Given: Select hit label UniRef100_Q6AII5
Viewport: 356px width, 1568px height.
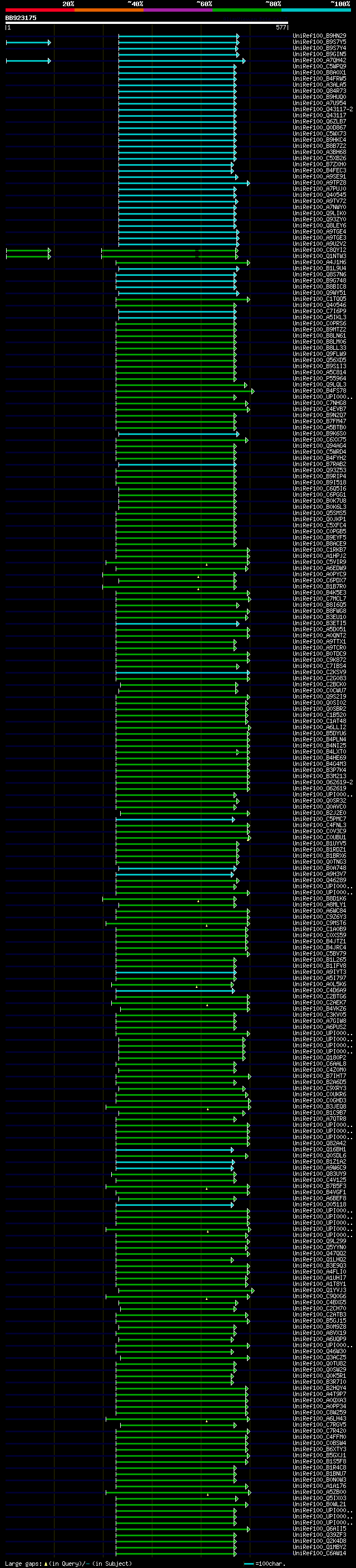Looking at the screenshot, I should coord(319,1529).
